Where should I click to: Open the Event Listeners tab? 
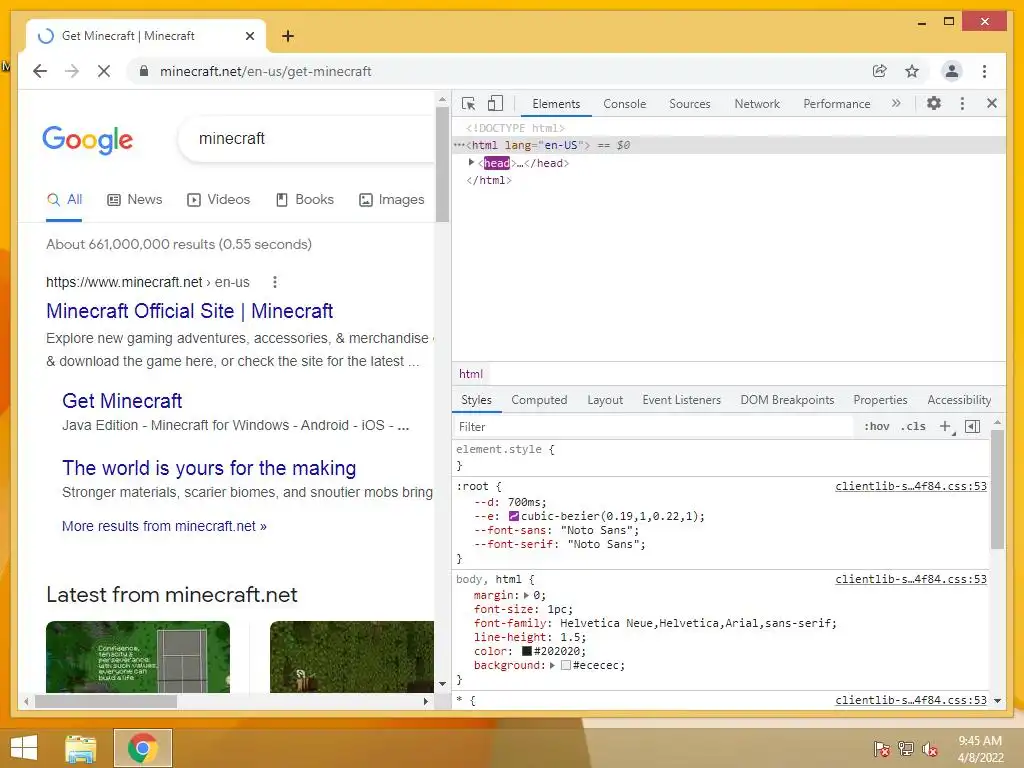tap(681, 400)
